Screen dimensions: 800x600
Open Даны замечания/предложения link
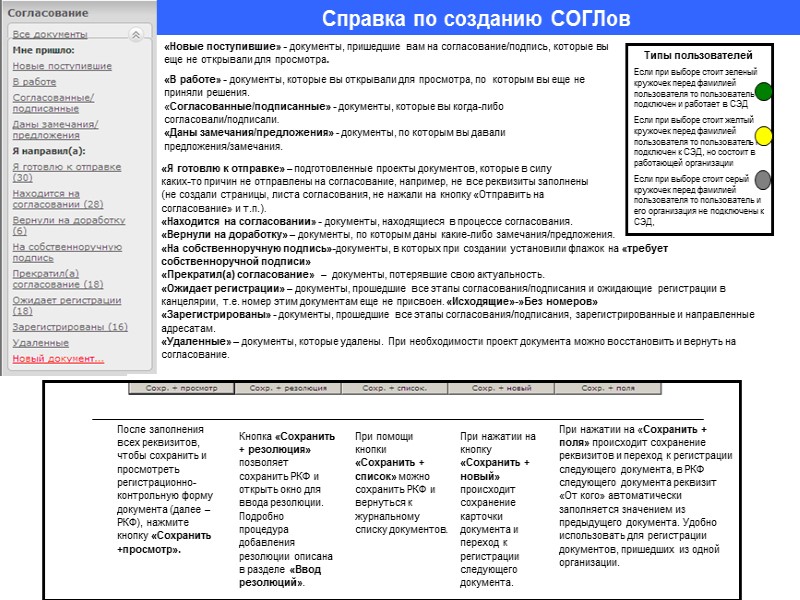click(55, 130)
